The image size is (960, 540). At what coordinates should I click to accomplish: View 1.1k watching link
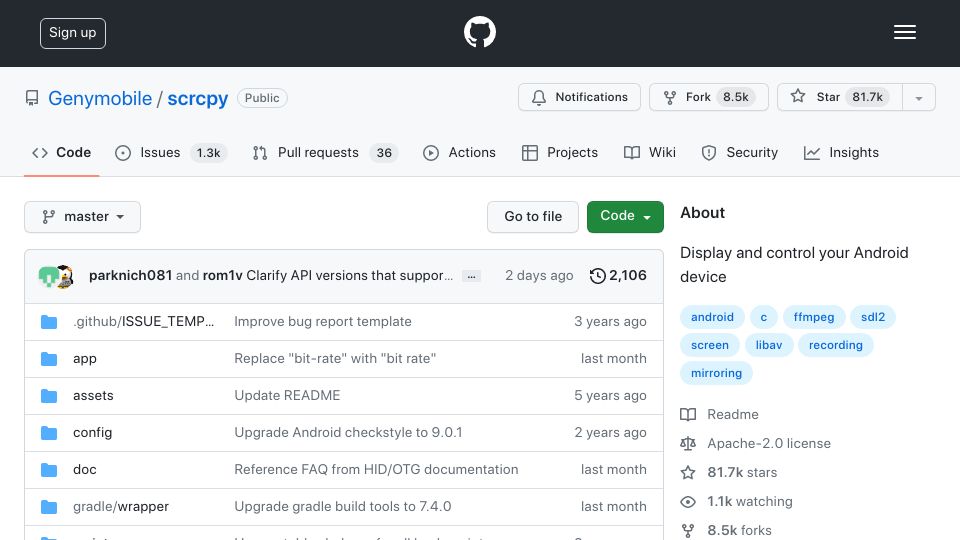coord(737,501)
